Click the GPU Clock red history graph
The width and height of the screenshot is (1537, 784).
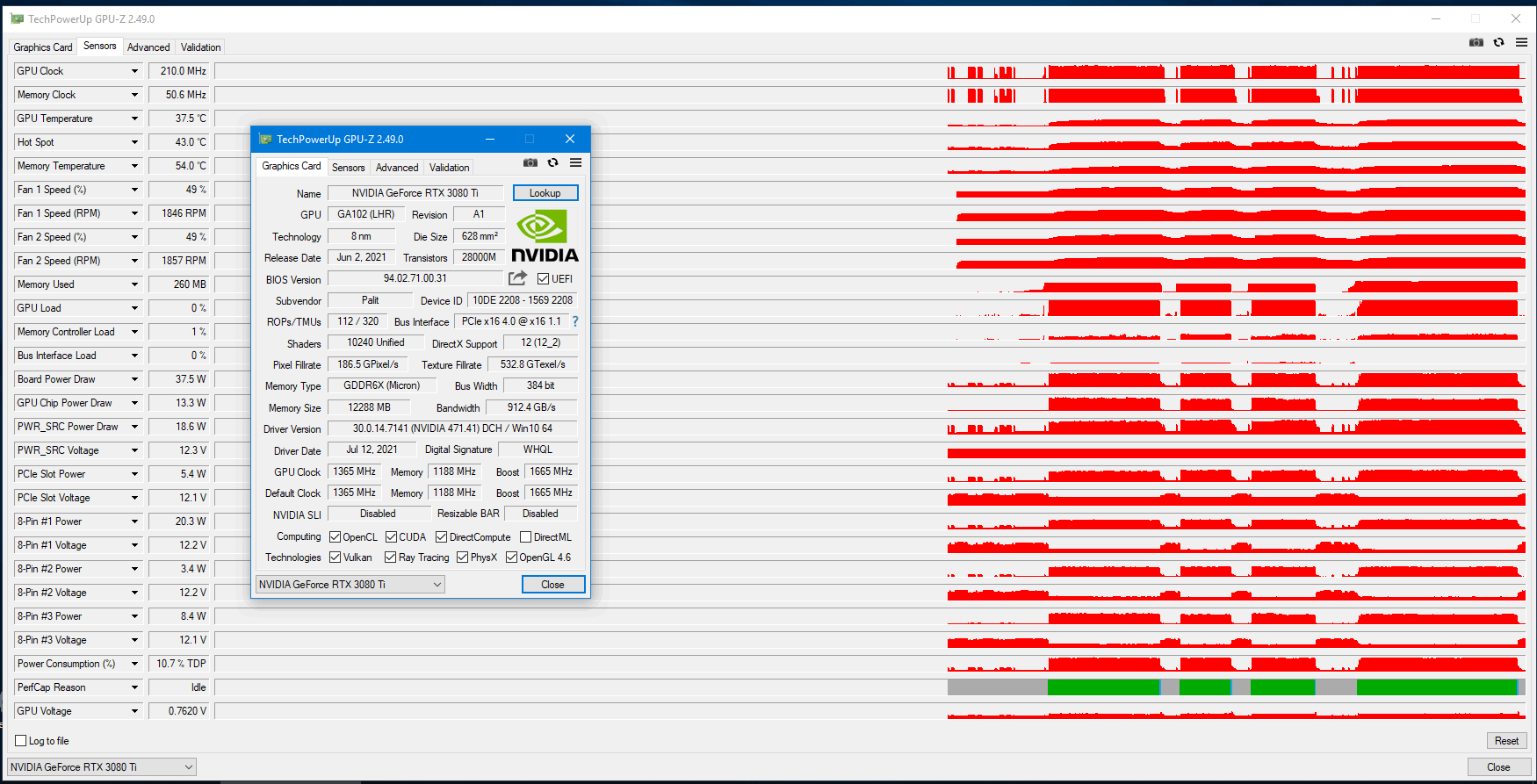[1237, 71]
